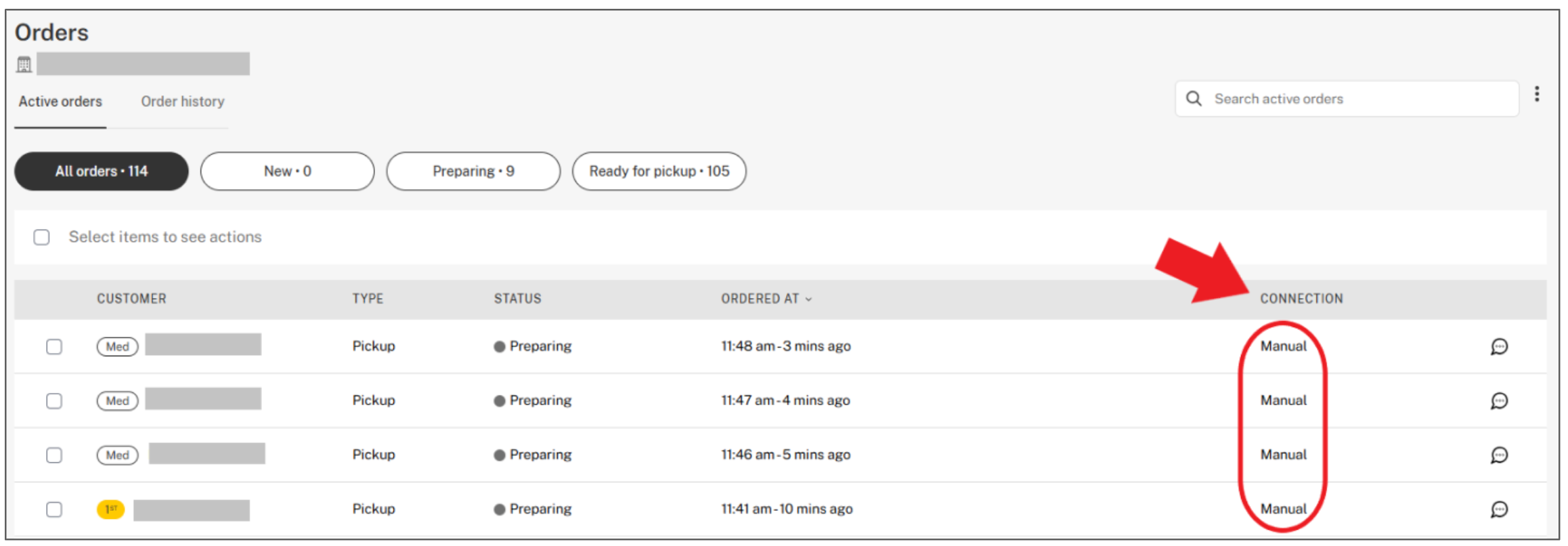Check the box for the 11:48 am order

54,347
